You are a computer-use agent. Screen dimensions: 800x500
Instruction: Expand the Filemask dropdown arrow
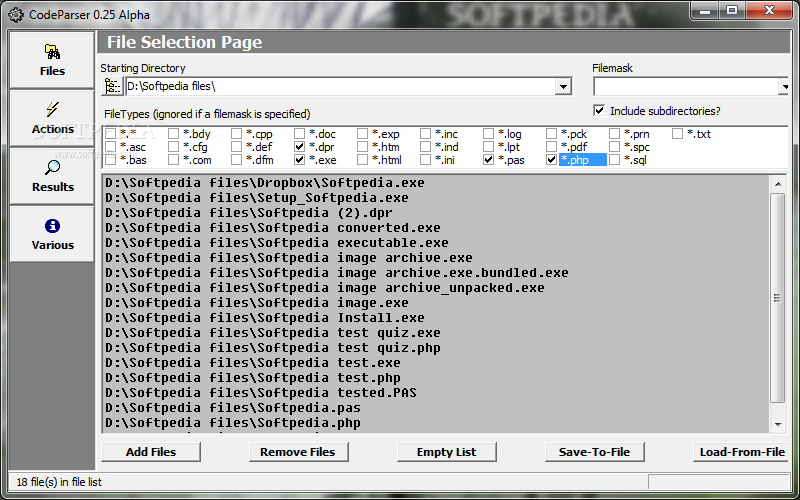[x=784, y=86]
